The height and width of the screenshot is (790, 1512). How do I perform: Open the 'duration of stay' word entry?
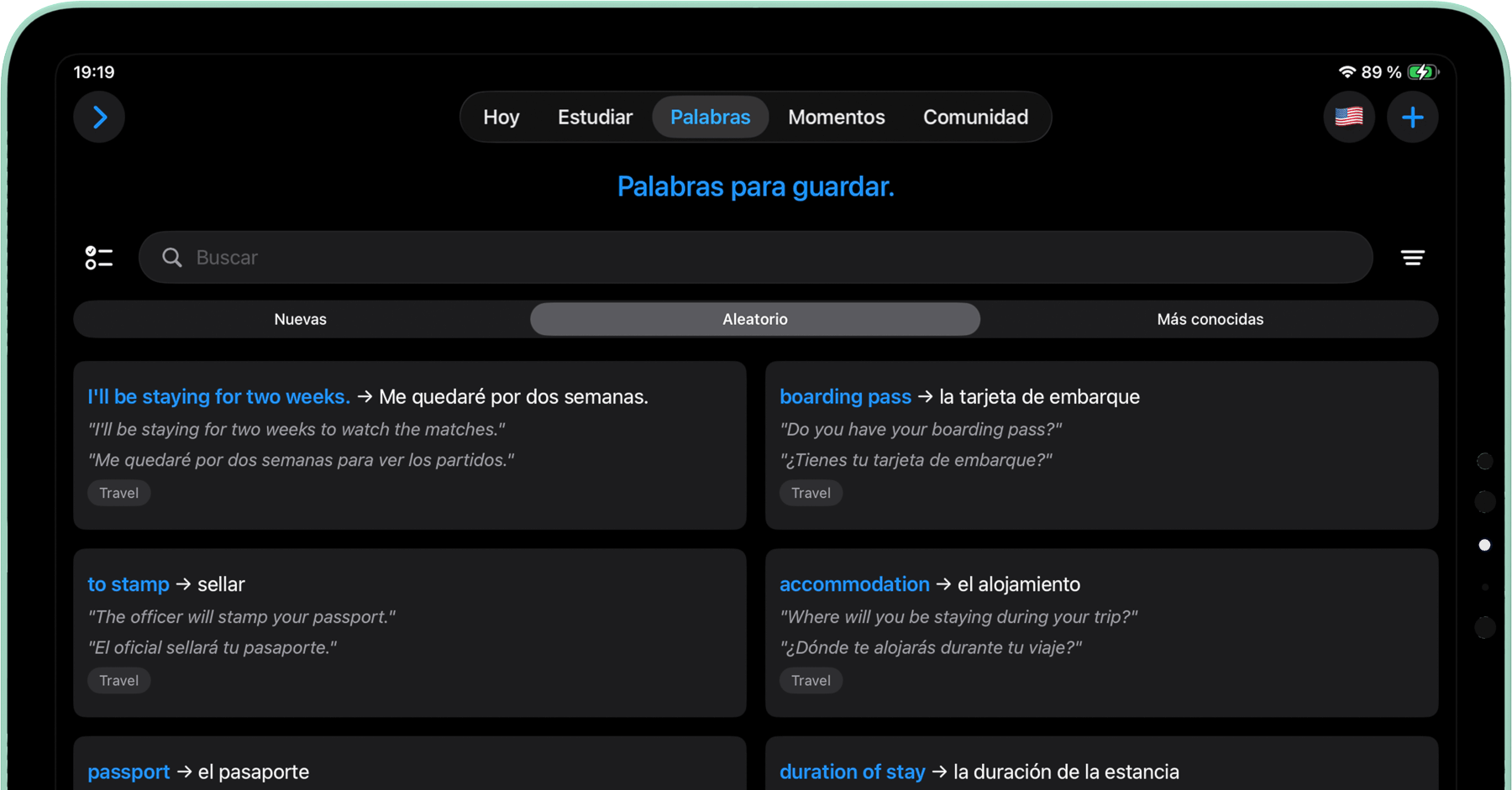click(x=852, y=771)
